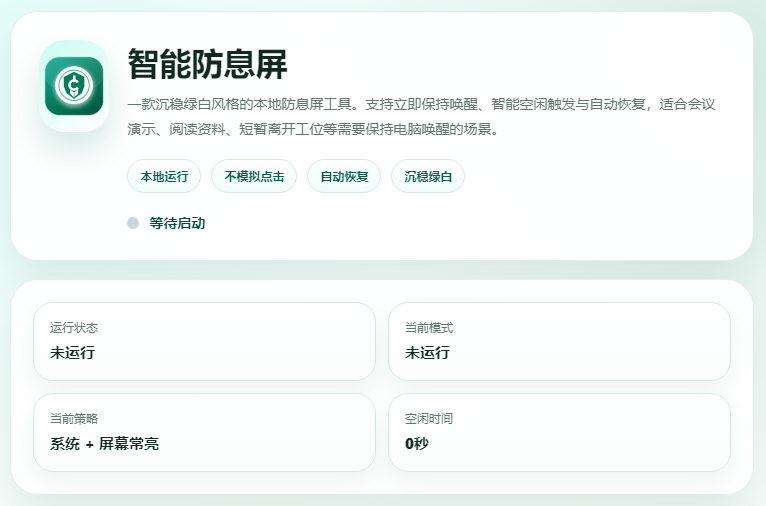This screenshot has height=506, width=766.
Task: Click the 0秒 idle time value
Action: (417, 444)
